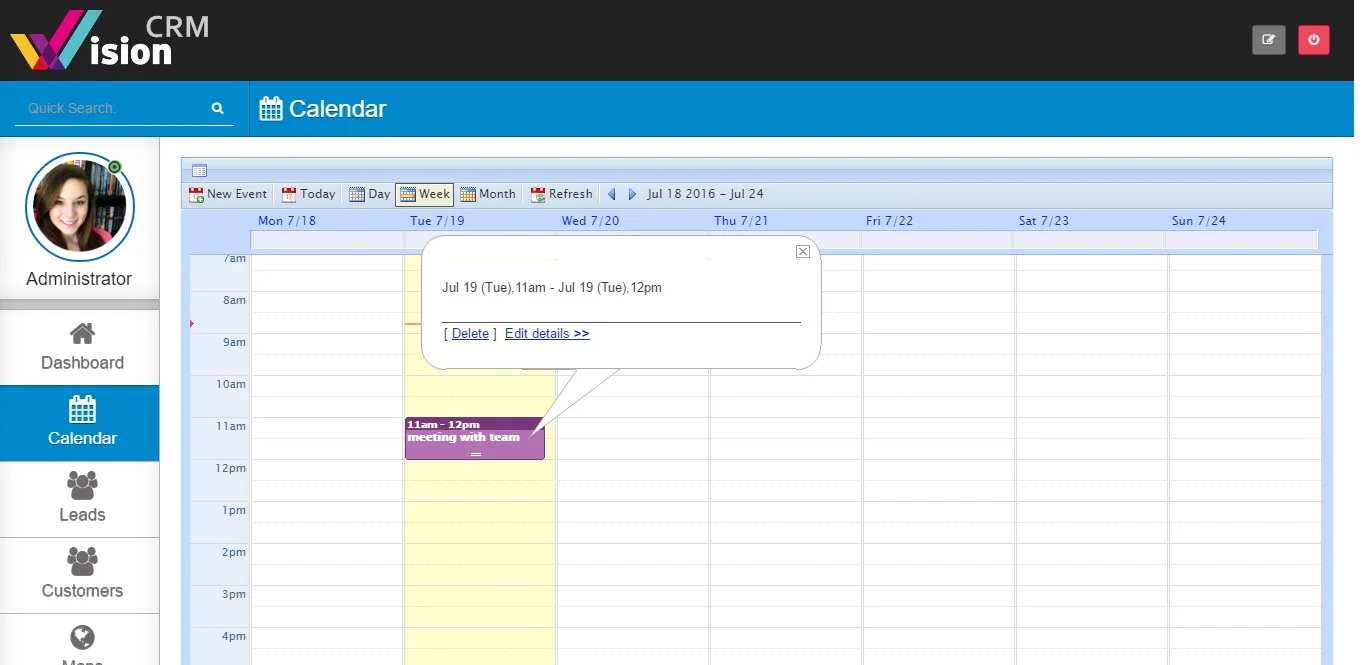
Task: Click the Sat 7/23 column header
Action: [x=1044, y=221]
